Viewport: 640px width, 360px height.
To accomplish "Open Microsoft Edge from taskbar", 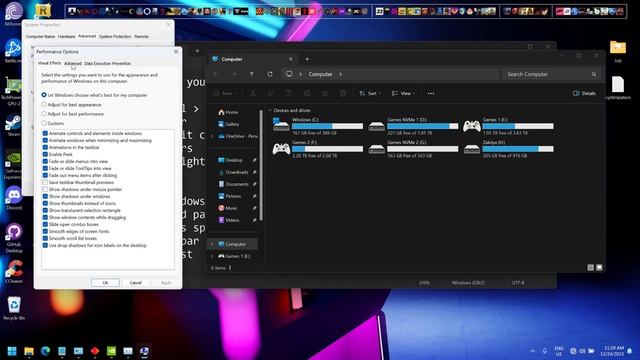I will [x=45, y=351].
